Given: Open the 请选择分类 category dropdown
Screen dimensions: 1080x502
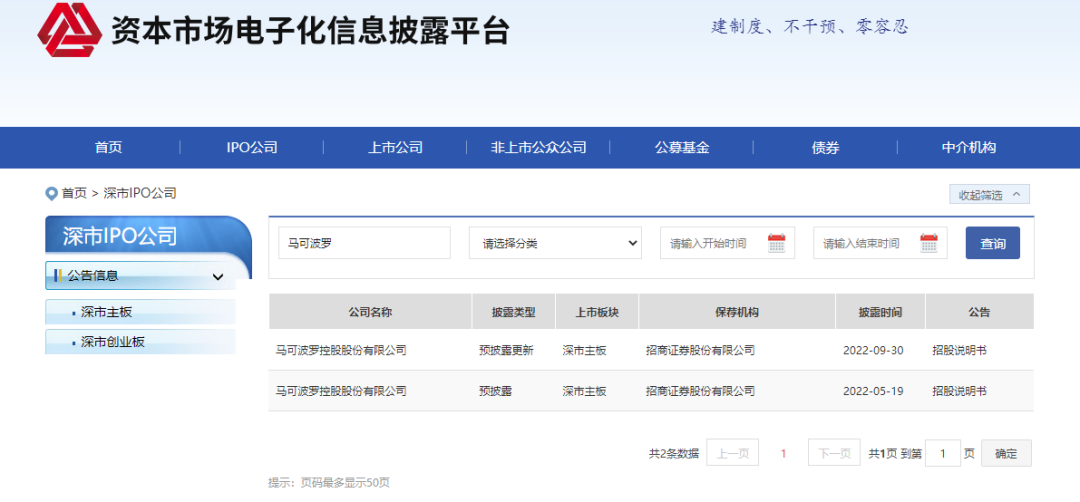Looking at the screenshot, I should [x=555, y=243].
